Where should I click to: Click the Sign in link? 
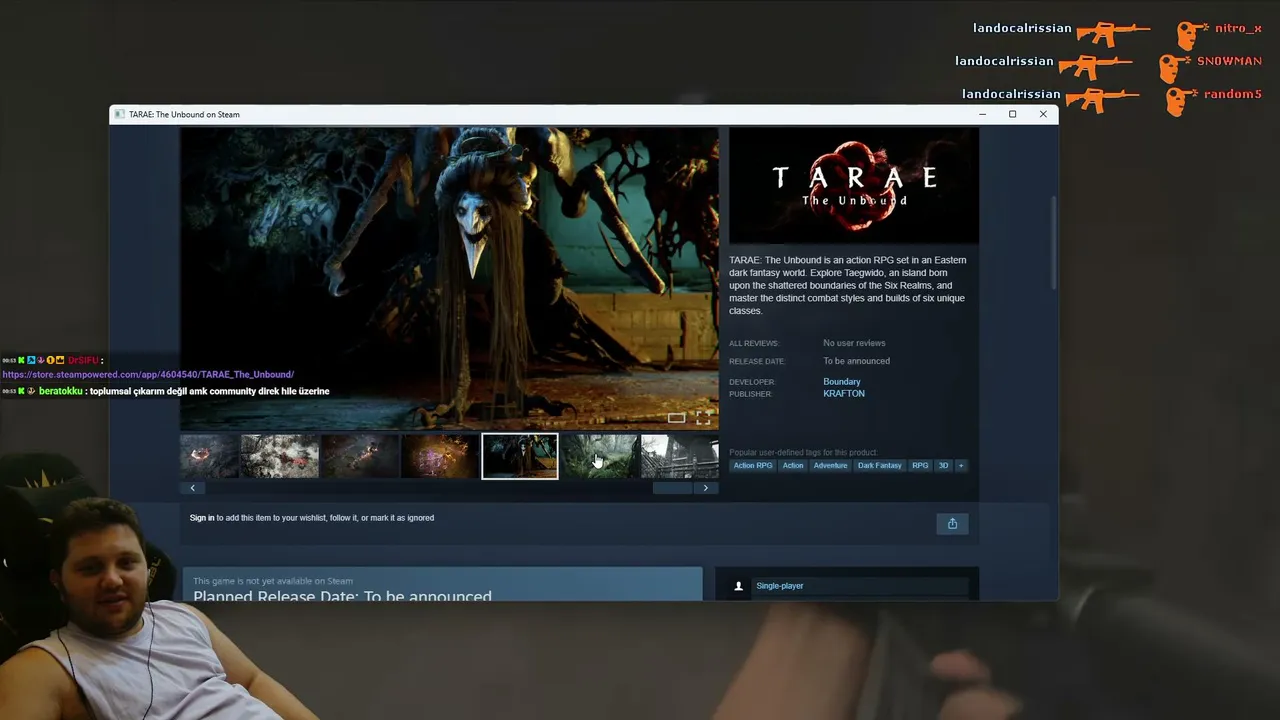(202, 518)
